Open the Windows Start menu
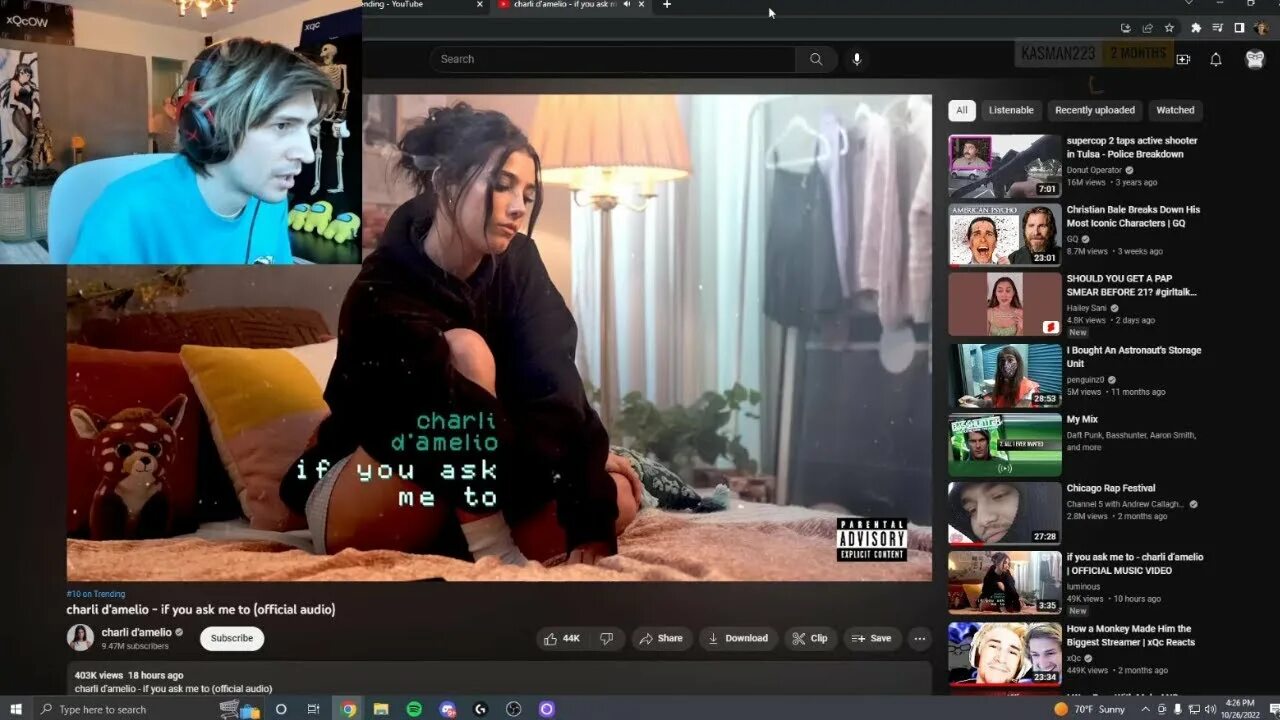The height and width of the screenshot is (720, 1280). (x=16, y=709)
